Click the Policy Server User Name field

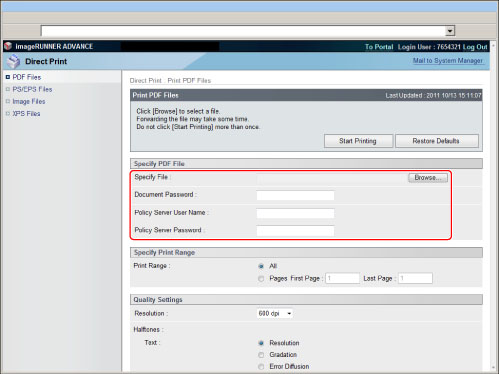click(295, 213)
